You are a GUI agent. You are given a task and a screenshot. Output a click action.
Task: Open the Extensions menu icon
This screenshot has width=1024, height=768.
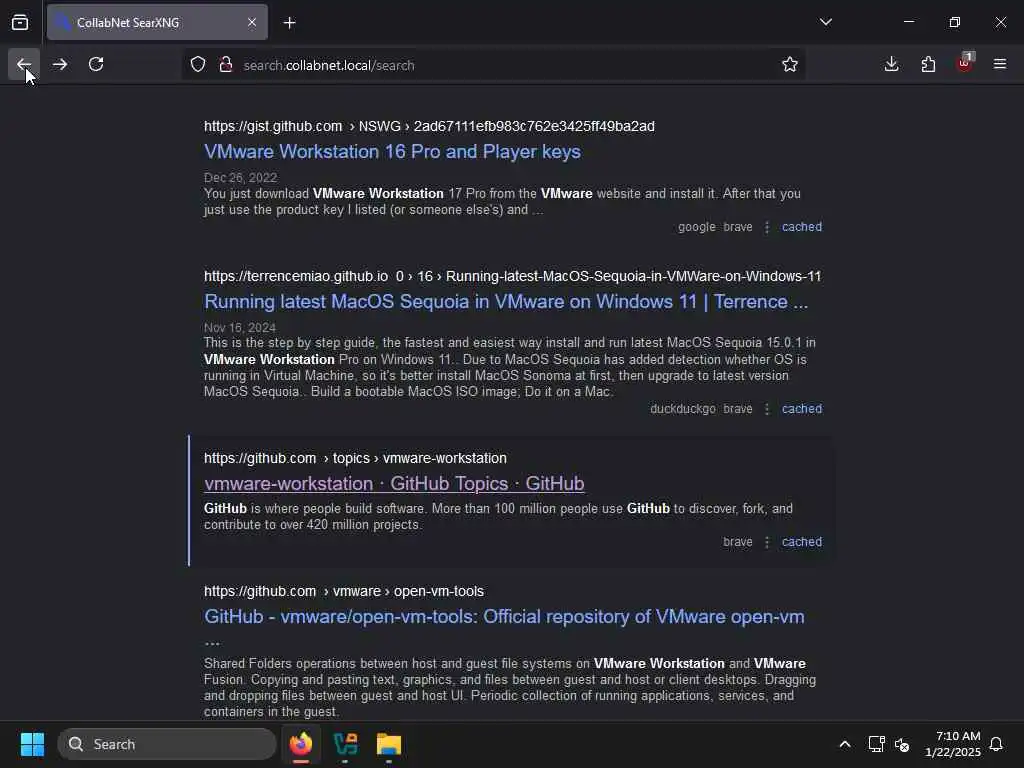928,64
